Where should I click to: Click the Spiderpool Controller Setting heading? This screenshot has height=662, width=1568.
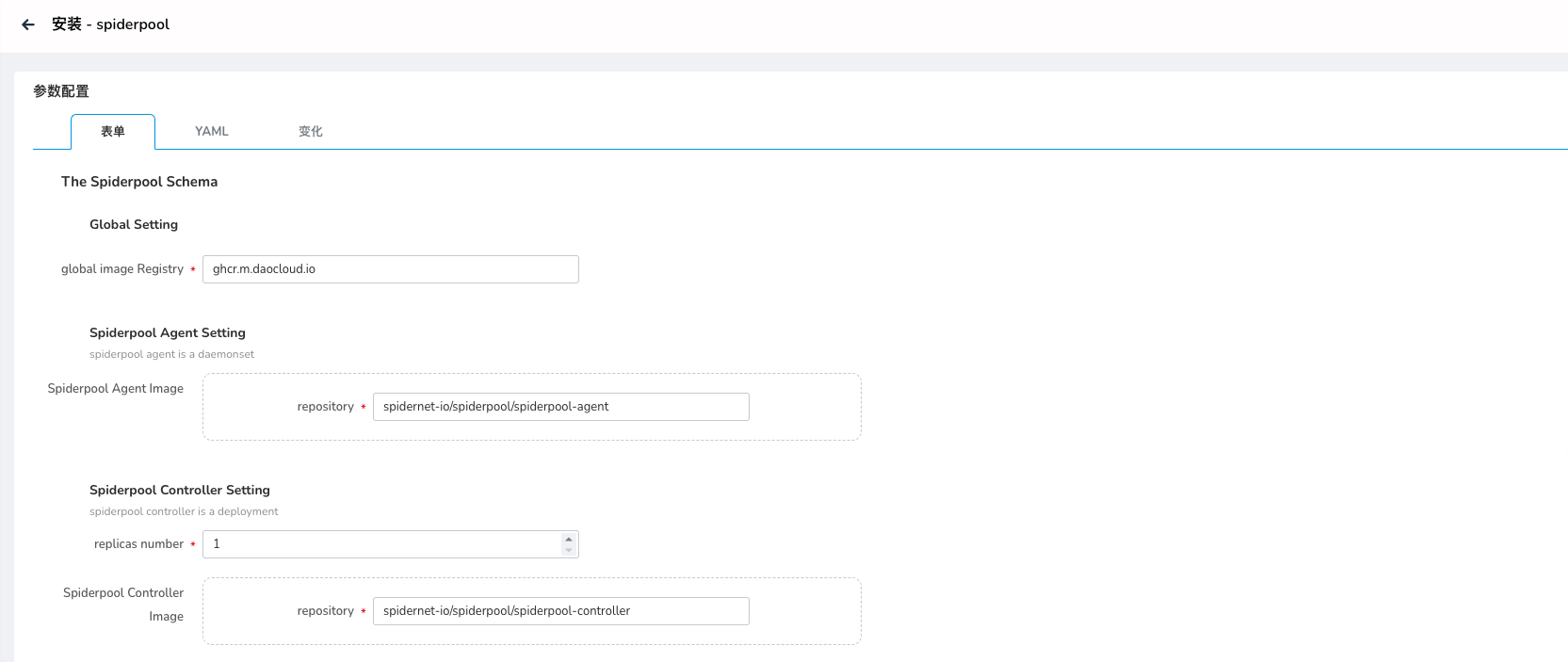point(180,491)
